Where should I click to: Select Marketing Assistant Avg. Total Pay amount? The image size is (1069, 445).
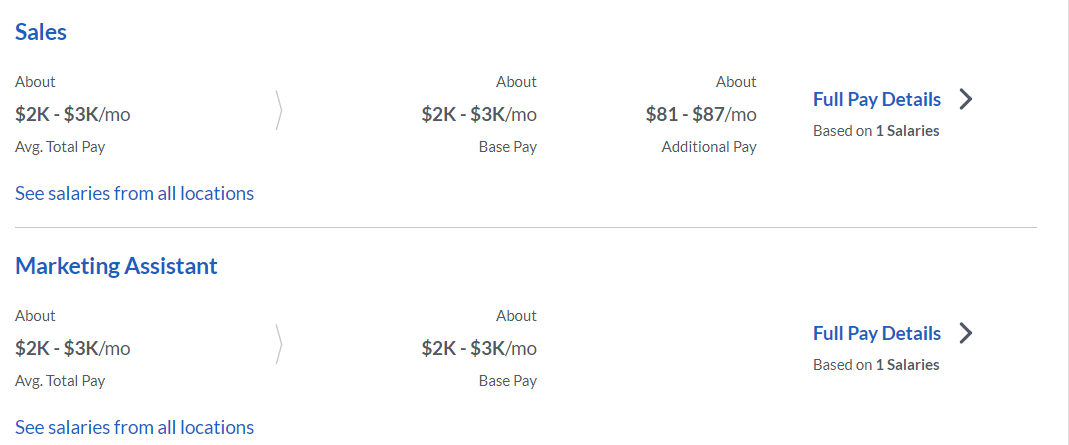[72, 349]
